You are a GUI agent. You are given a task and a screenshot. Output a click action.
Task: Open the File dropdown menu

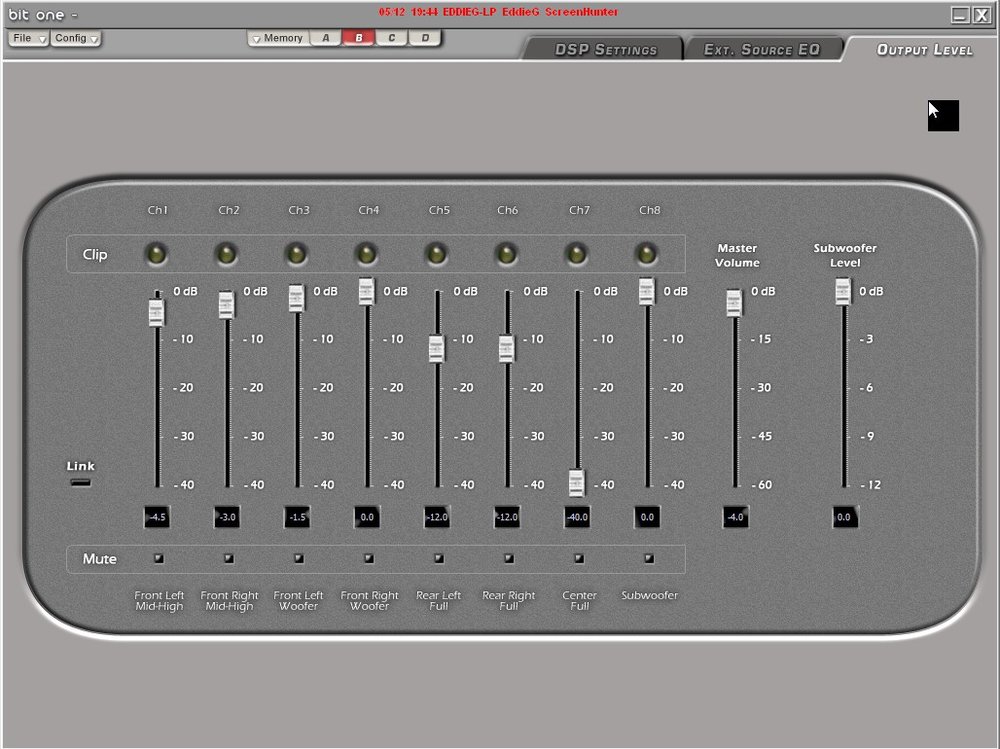point(29,38)
